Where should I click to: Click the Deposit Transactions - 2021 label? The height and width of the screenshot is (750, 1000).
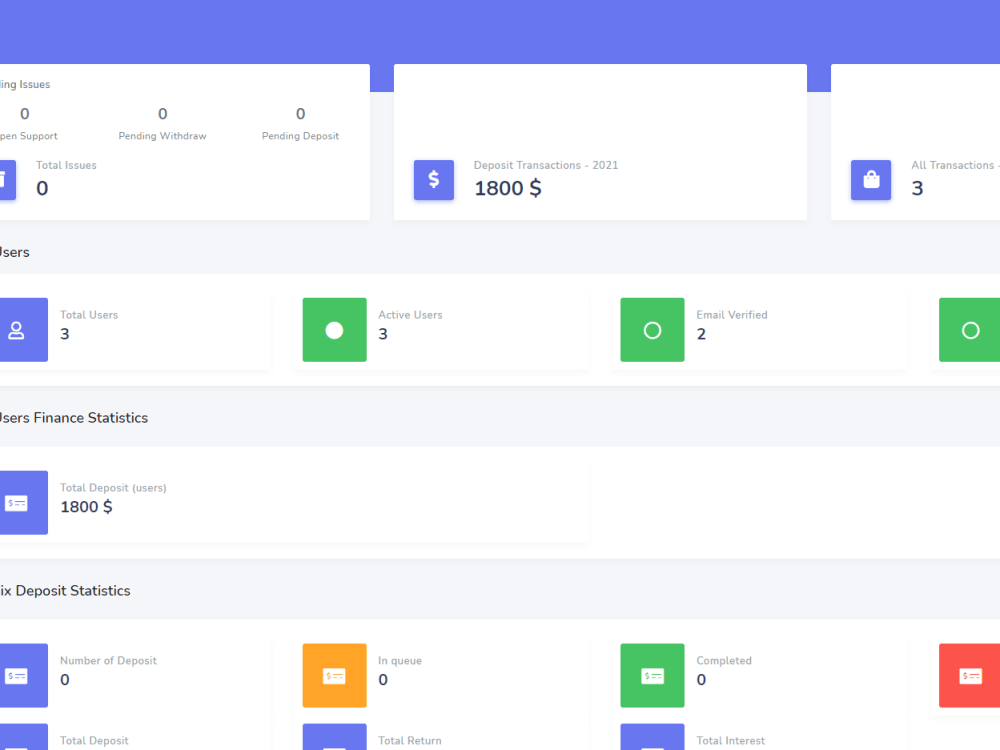[x=546, y=165]
